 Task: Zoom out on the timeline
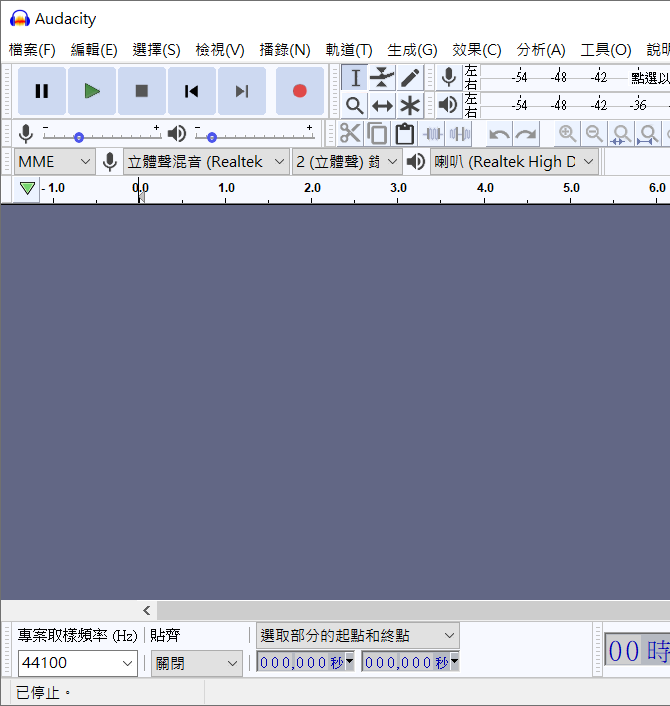pyautogui.click(x=594, y=134)
